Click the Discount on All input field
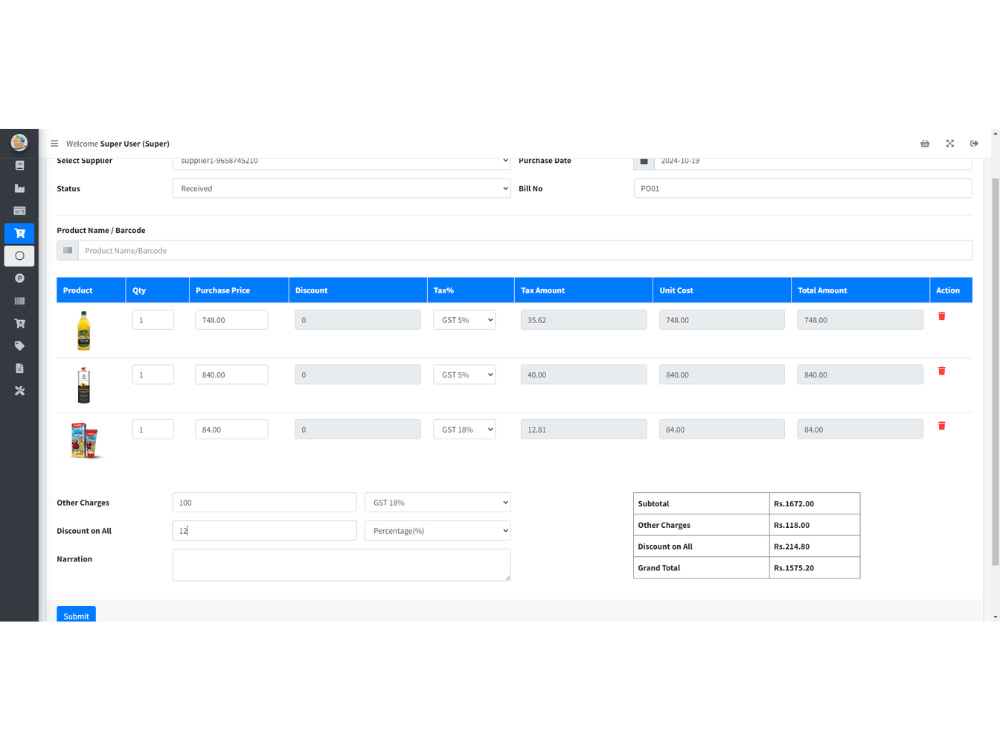The height and width of the screenshot is (750, 1000). point(264,531)
